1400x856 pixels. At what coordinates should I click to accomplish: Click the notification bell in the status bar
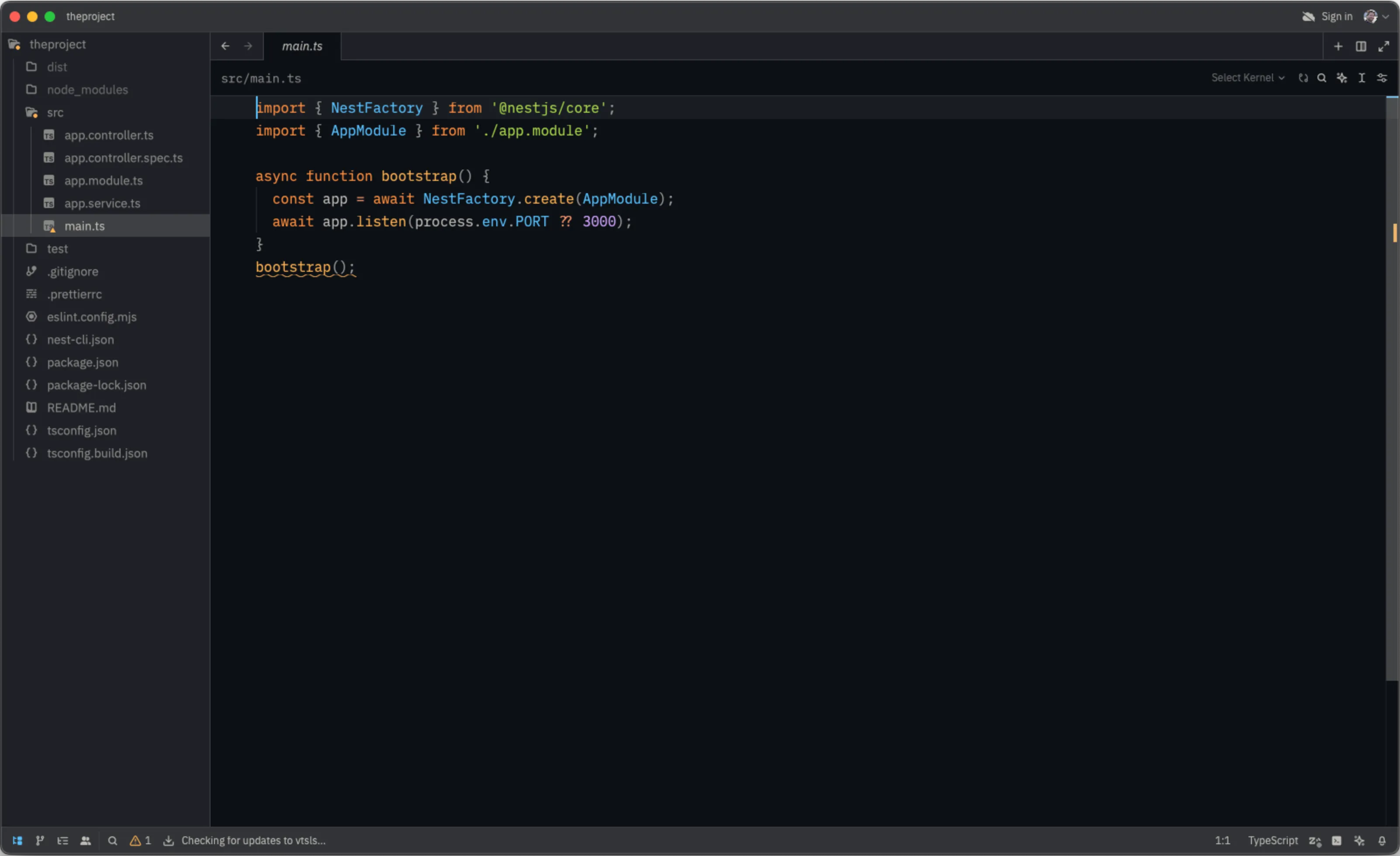tap(1383, 841)
